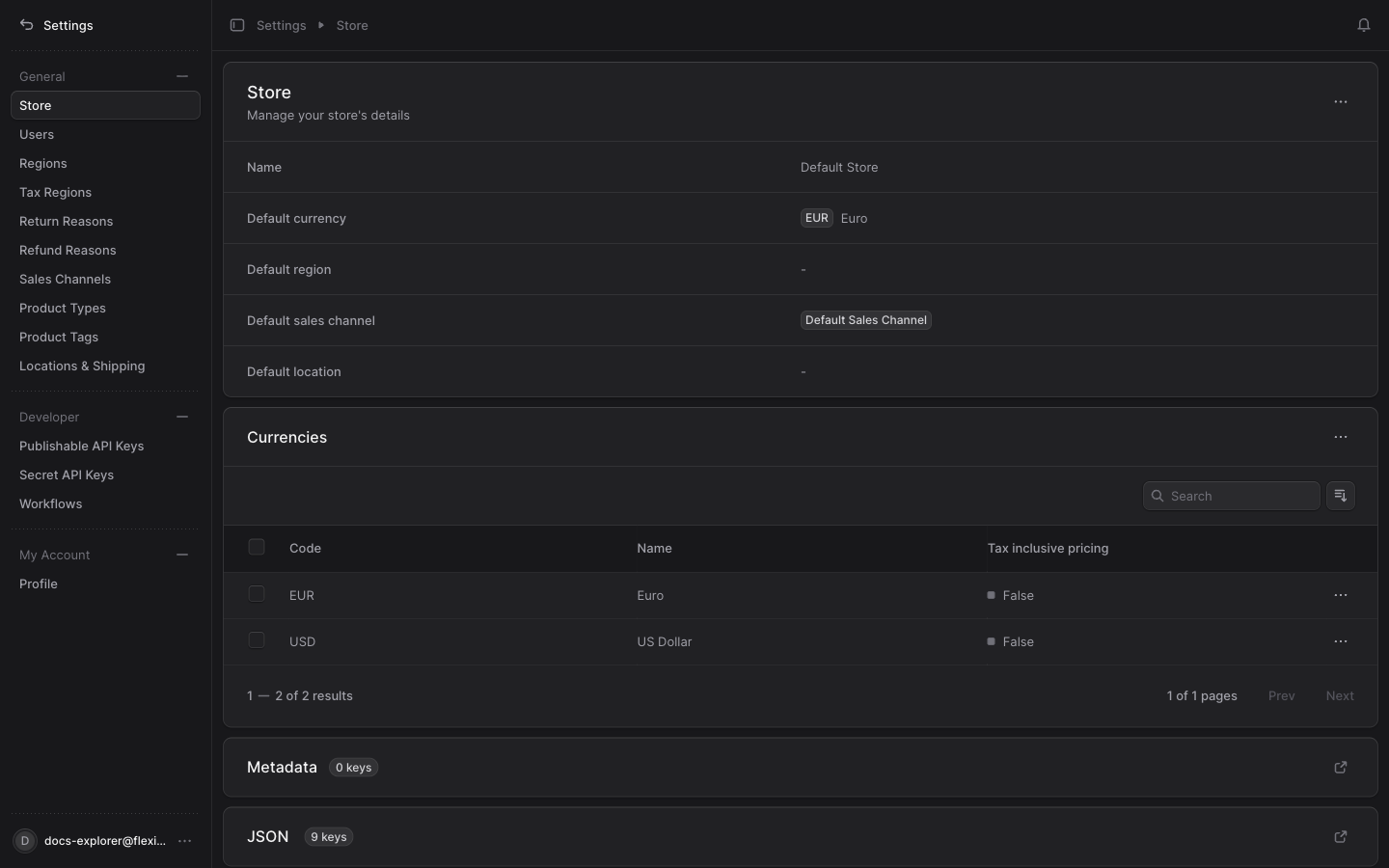This screenshot has width=1389, height=868.
Task: Collapse the General sidebar section
Action: 182,76
